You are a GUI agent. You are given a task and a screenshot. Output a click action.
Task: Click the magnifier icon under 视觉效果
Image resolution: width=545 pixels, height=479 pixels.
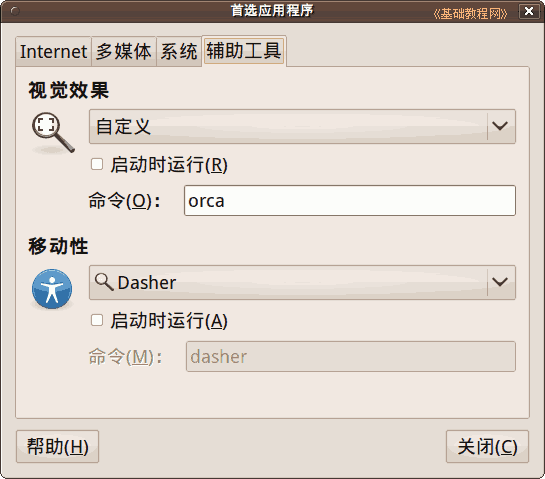[x=53, y=133]
